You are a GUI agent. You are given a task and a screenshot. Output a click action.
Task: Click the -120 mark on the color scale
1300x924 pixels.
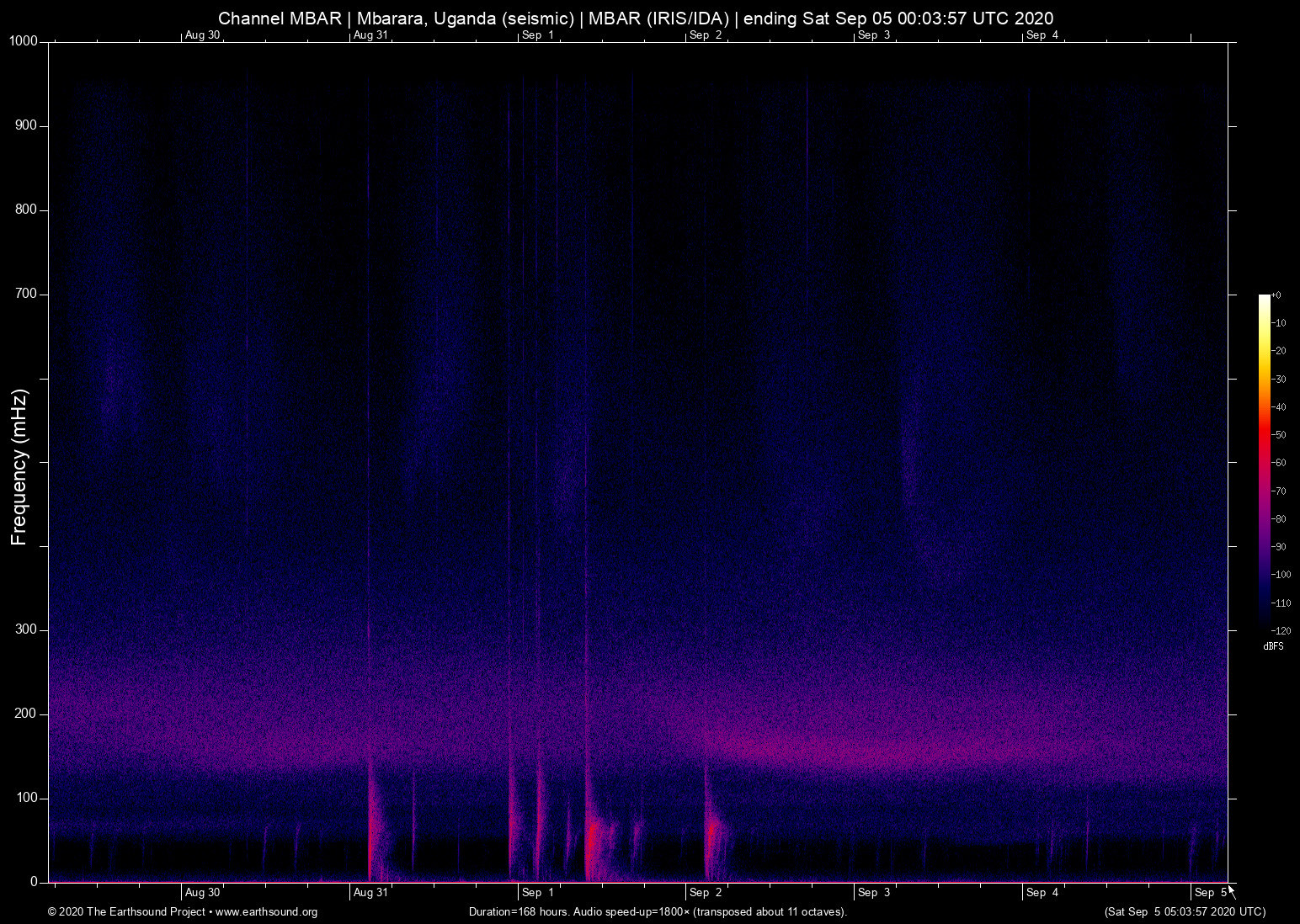1283,630
